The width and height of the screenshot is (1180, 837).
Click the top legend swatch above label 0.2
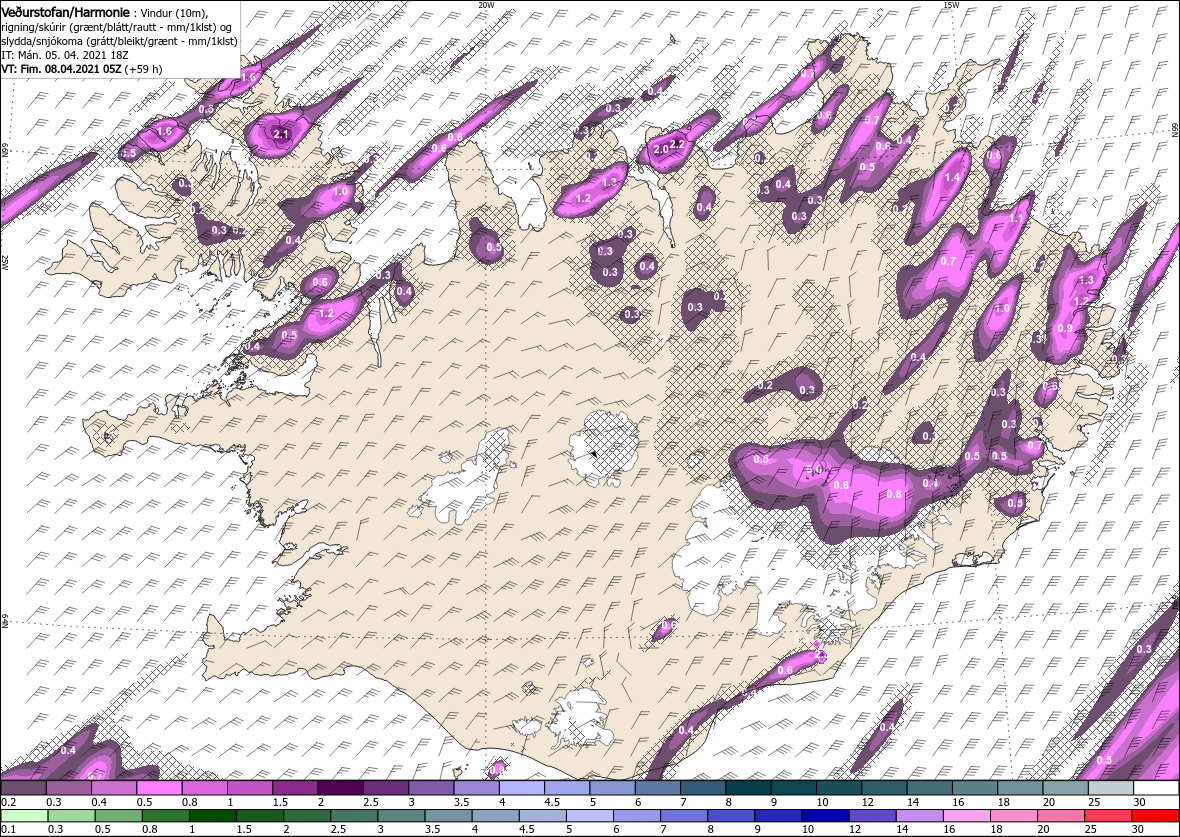point(24,787)
